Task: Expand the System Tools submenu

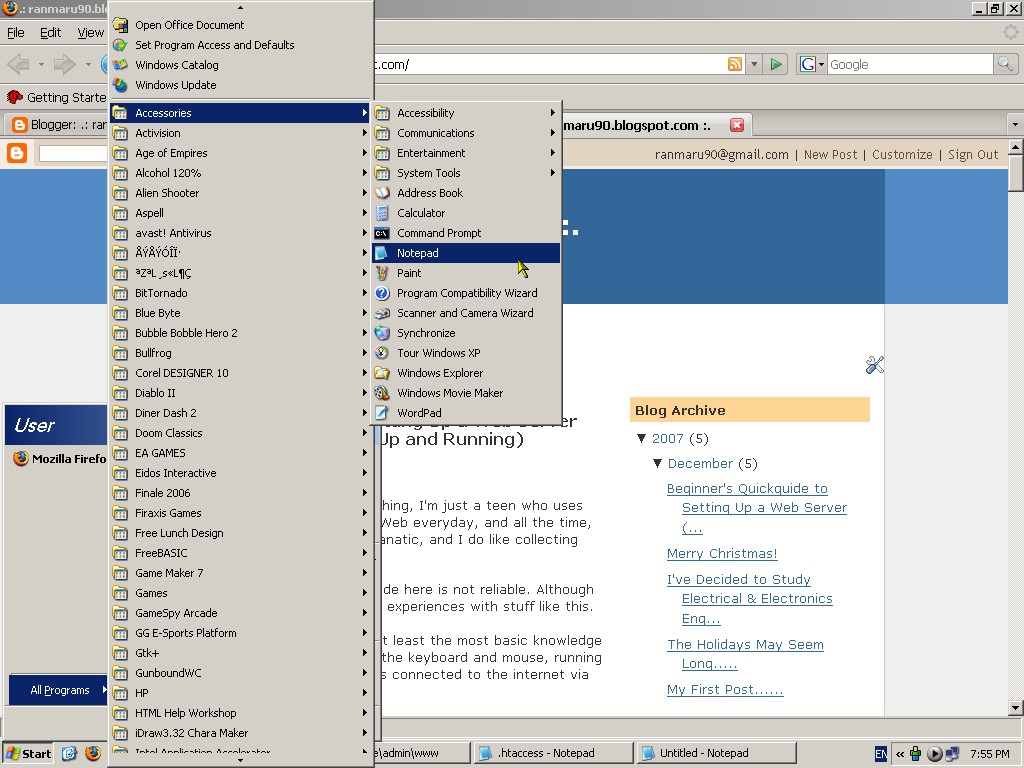Action: pyautogui.click(x=466, y=173)
